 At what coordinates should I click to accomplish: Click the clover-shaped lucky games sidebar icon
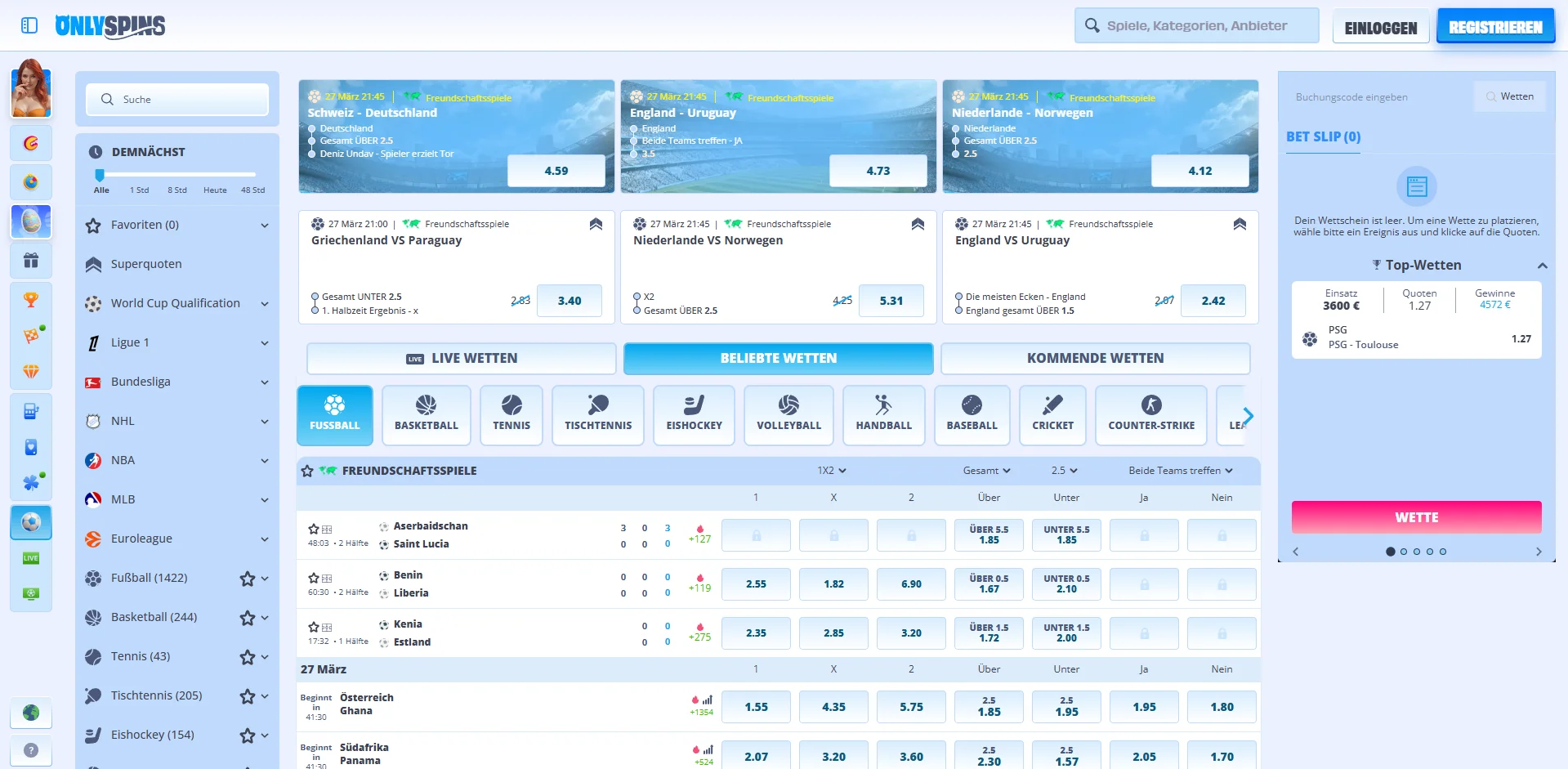click(30, 483)
